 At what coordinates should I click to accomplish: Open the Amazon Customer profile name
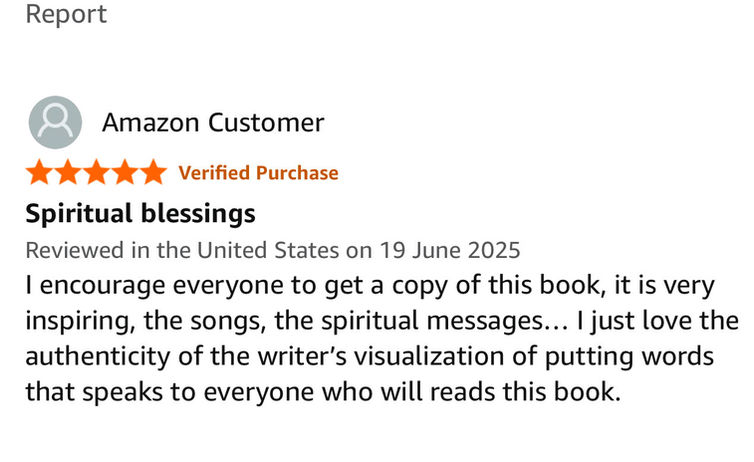coord(213,123)
